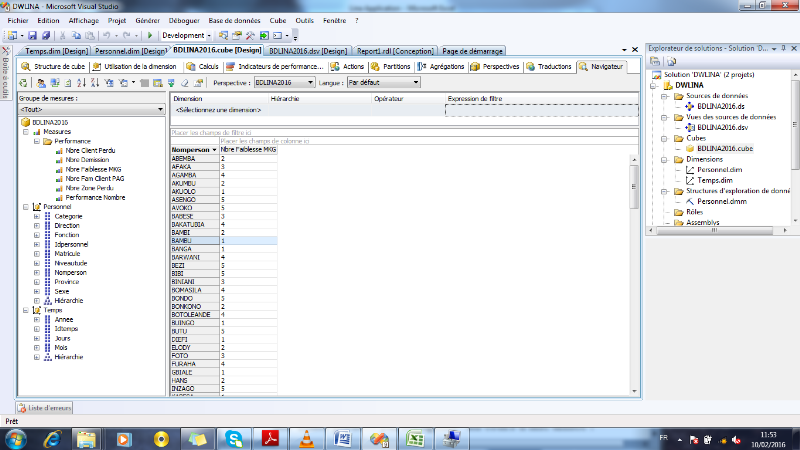The width and height of the screenshot is (800, 450).
Task: Click the filter expression field
Action: coord(540,111)
